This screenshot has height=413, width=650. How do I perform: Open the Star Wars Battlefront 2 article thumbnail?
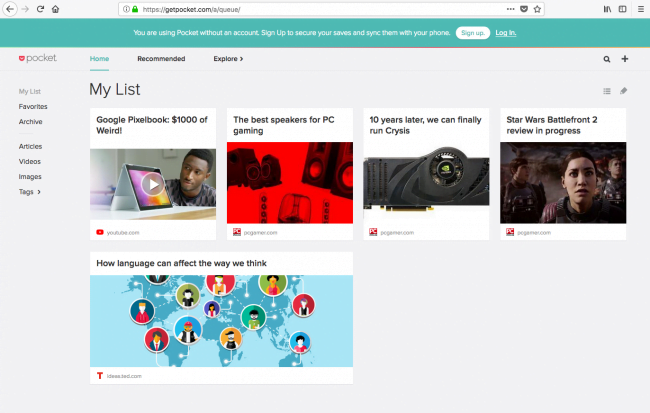tap(563, 183)
